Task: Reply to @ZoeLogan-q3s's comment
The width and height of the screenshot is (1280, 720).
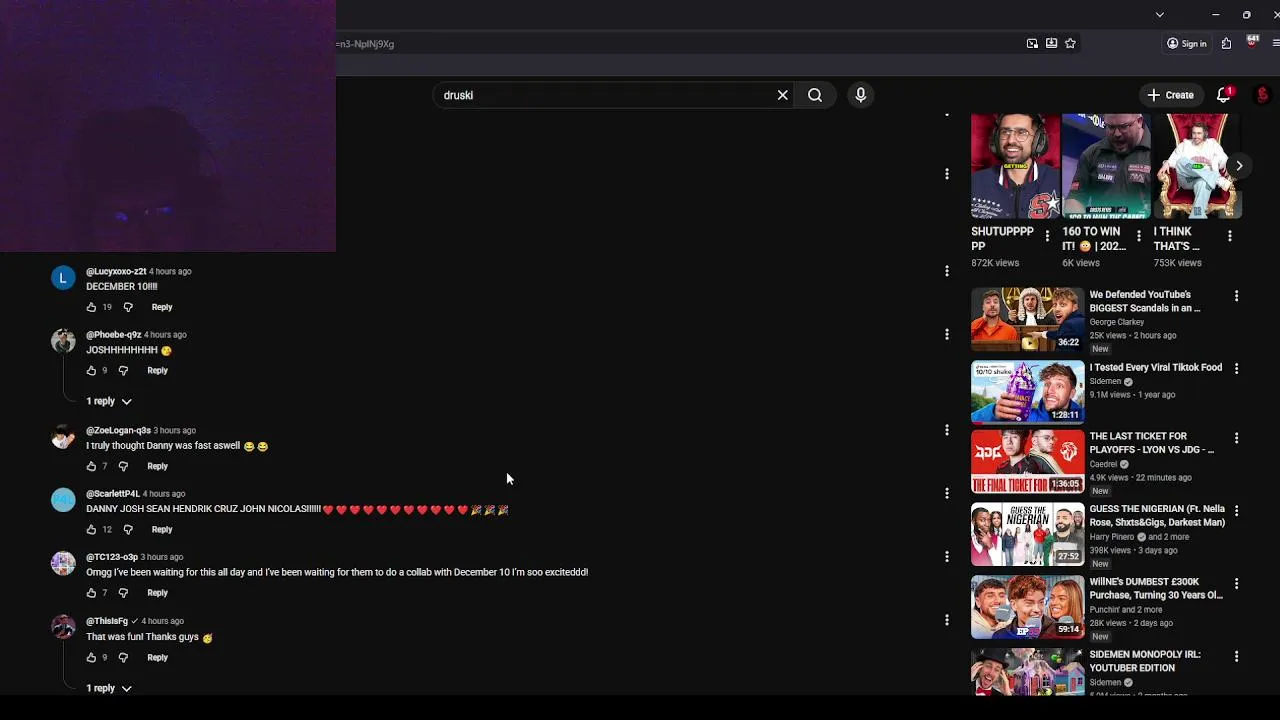Action: (x=157, y=466)
